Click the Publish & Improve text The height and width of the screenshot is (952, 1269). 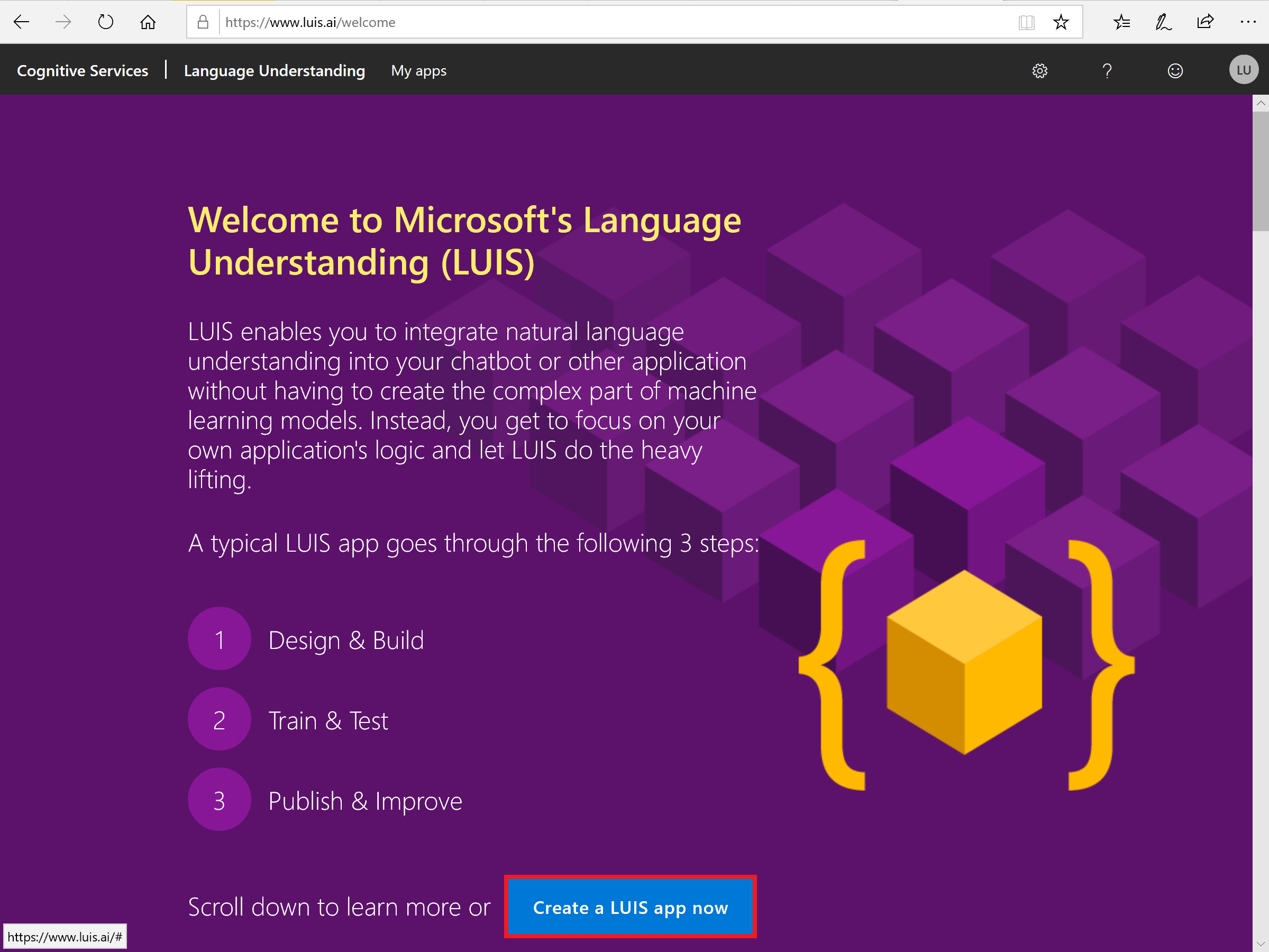point(365,801)
